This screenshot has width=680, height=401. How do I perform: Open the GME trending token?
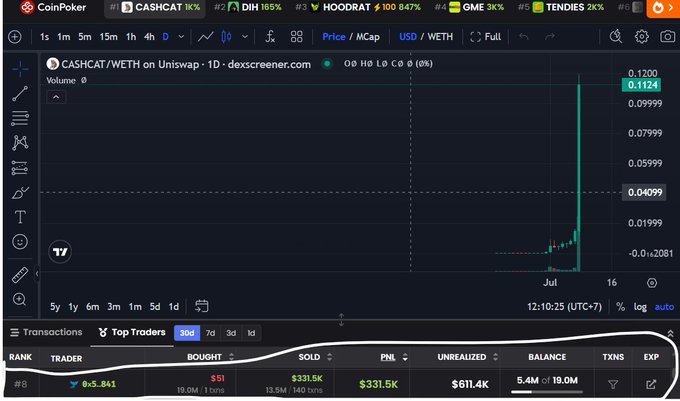click(469, 7)
